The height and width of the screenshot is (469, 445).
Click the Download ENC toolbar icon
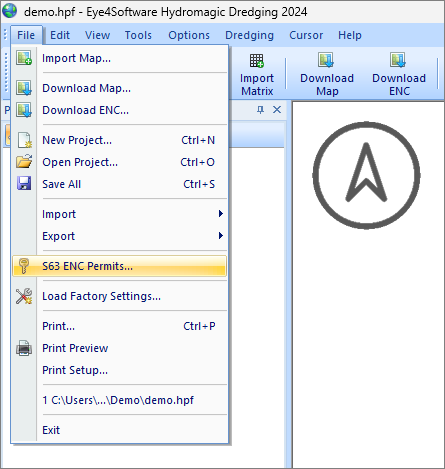click(x=398, y=60)
